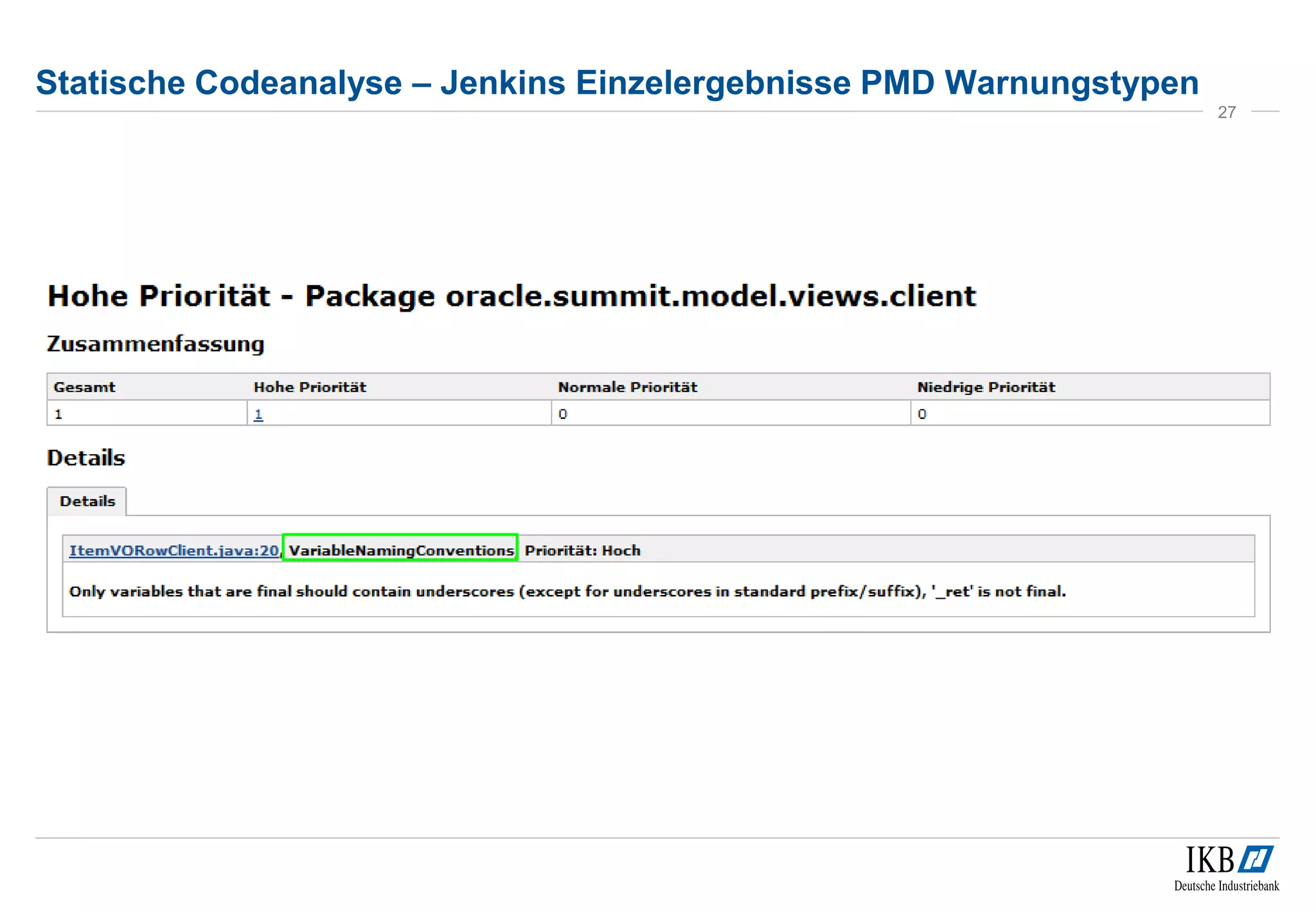Click the slide title 'Statische Codeanalyse'

coord(218,83)
